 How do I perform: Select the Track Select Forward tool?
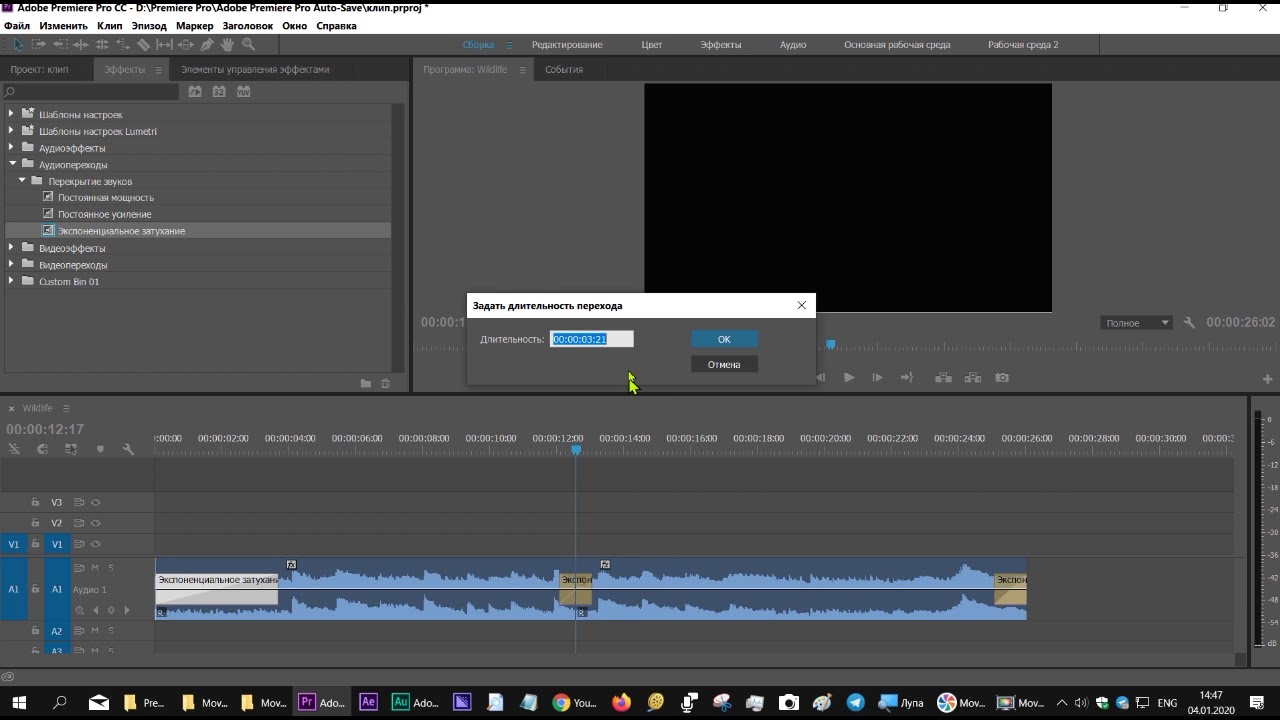pyautogui.click(x=39, y=44)
